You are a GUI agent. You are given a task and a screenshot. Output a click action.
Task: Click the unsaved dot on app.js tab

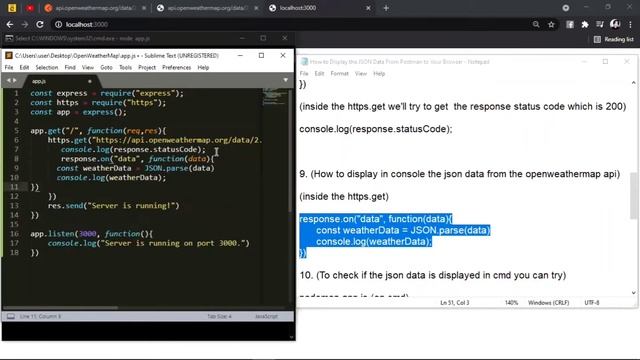click(90, 81)
